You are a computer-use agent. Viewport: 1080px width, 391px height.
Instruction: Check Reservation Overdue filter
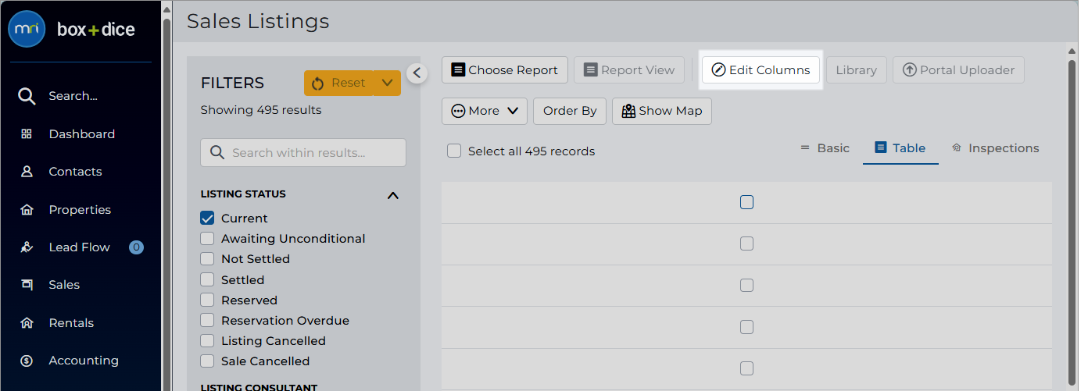point(207,321)
